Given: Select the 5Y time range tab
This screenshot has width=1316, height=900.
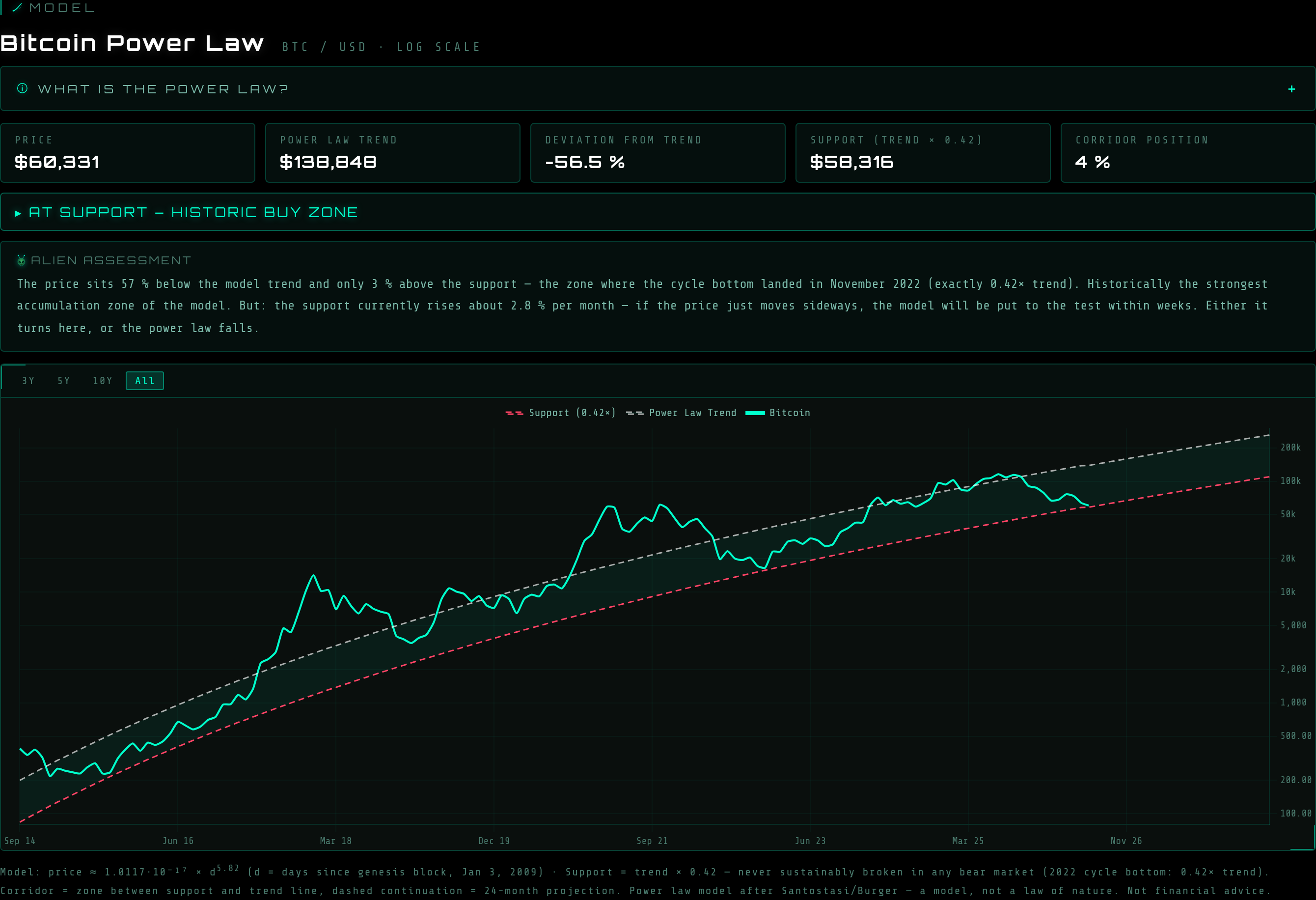Looking at the screenshot, I should [x=64, y=381].
